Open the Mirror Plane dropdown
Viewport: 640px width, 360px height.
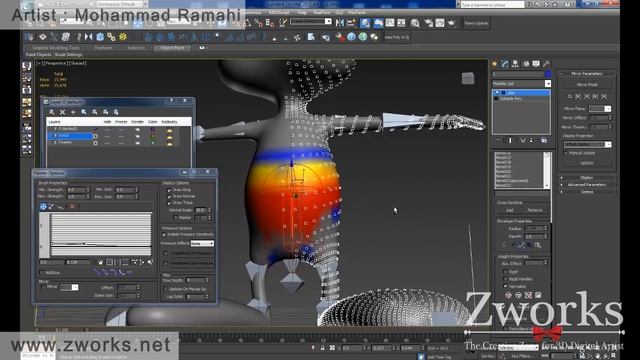pyautogui.click(x=600, y=109)
